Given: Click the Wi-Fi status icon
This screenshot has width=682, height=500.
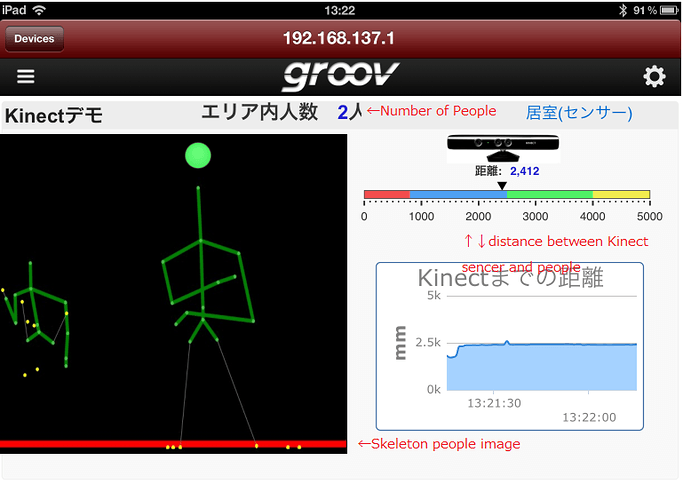Looking at the screenshot, I should 39,10.
